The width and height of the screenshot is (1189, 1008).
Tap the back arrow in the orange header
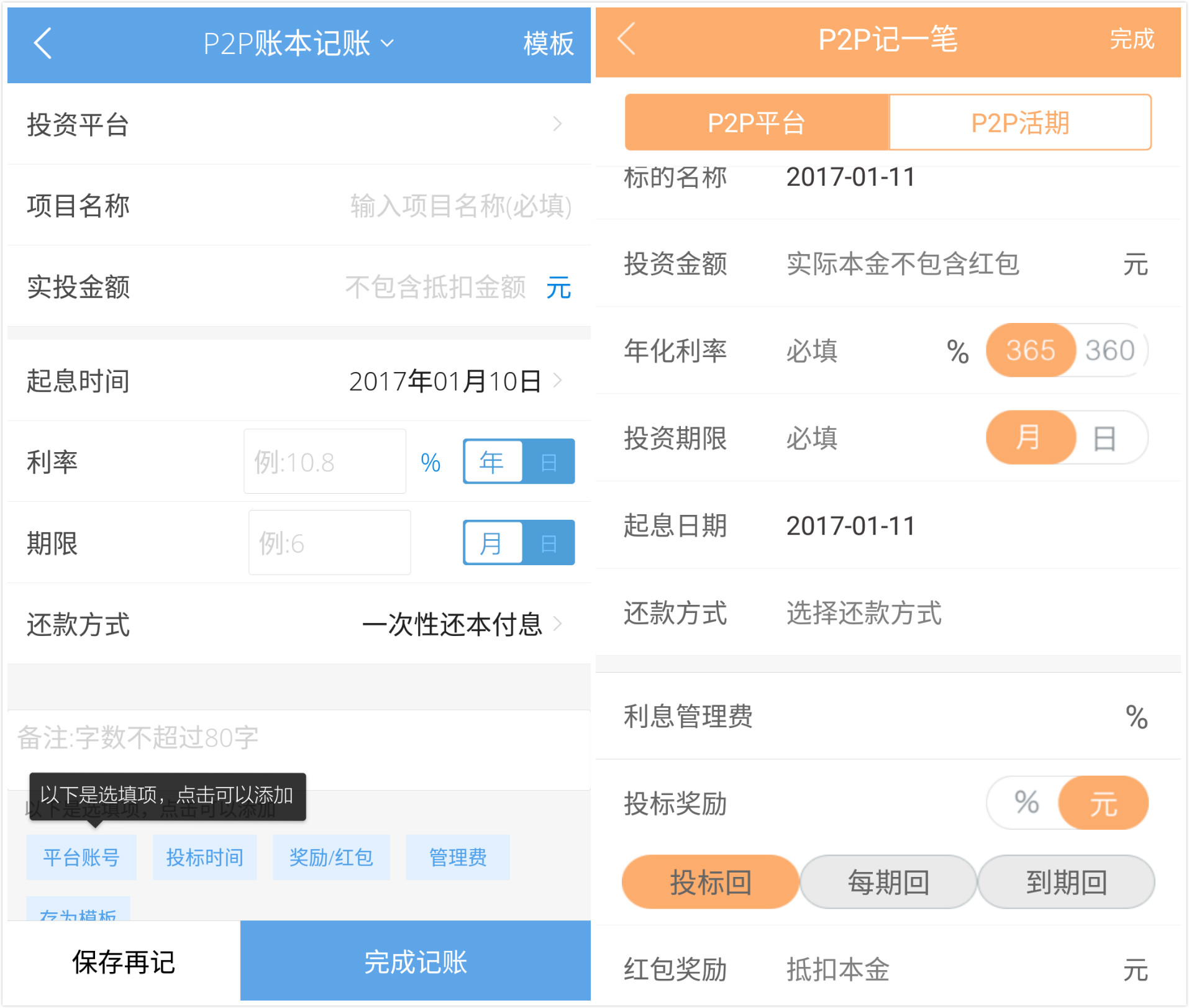tap(626, 39)
